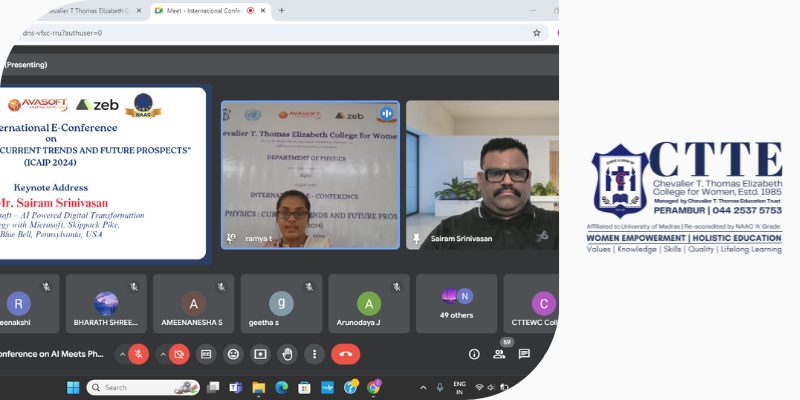This screenshot has height=400, width=800.
Task: Open a new browser tab
Action: click(x=281, y=10)
